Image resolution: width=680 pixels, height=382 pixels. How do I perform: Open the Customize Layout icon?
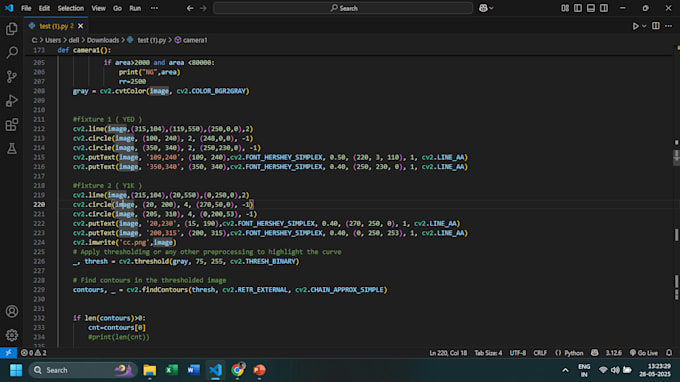point(565,8)
